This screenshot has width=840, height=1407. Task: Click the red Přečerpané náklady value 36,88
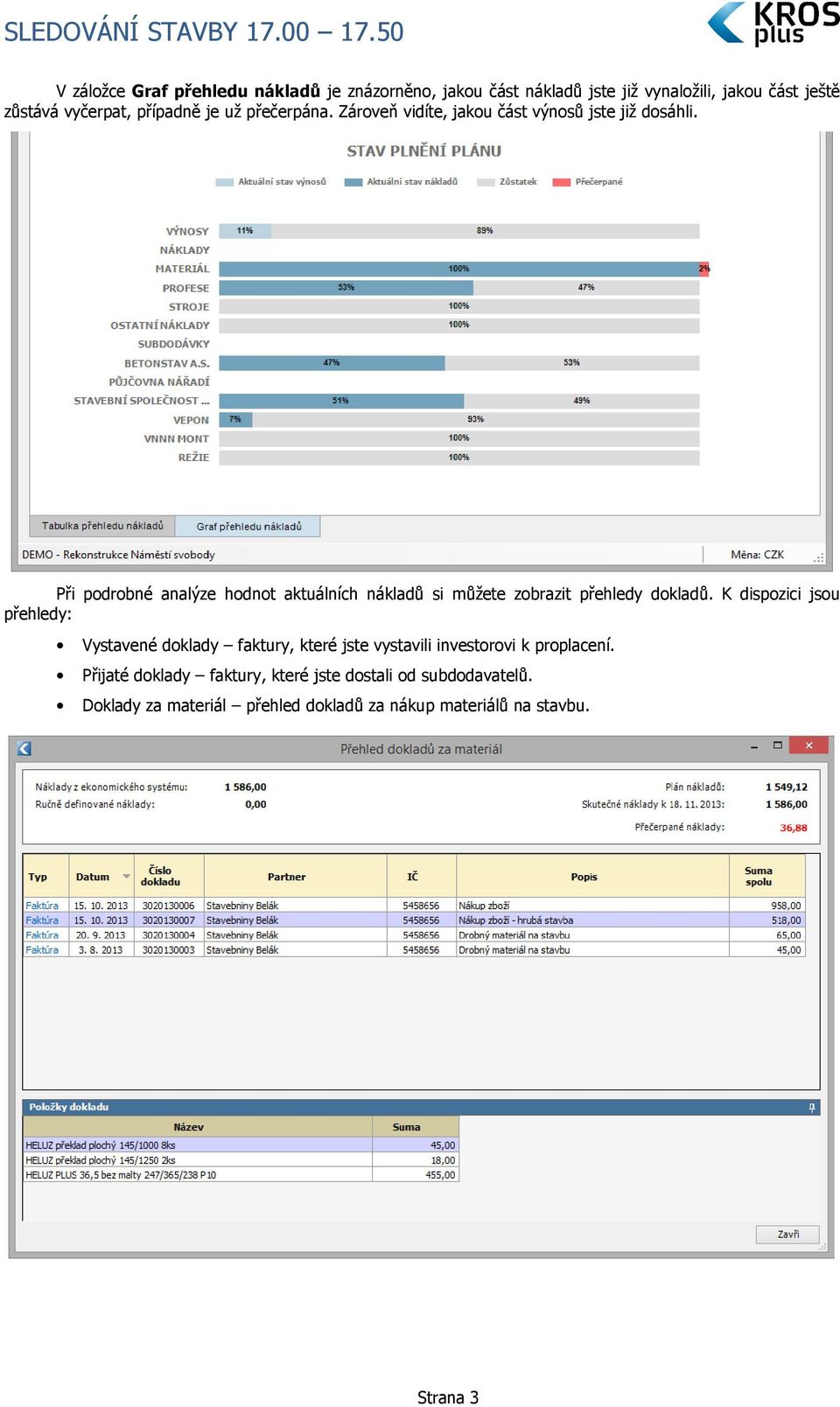(794, 828)
